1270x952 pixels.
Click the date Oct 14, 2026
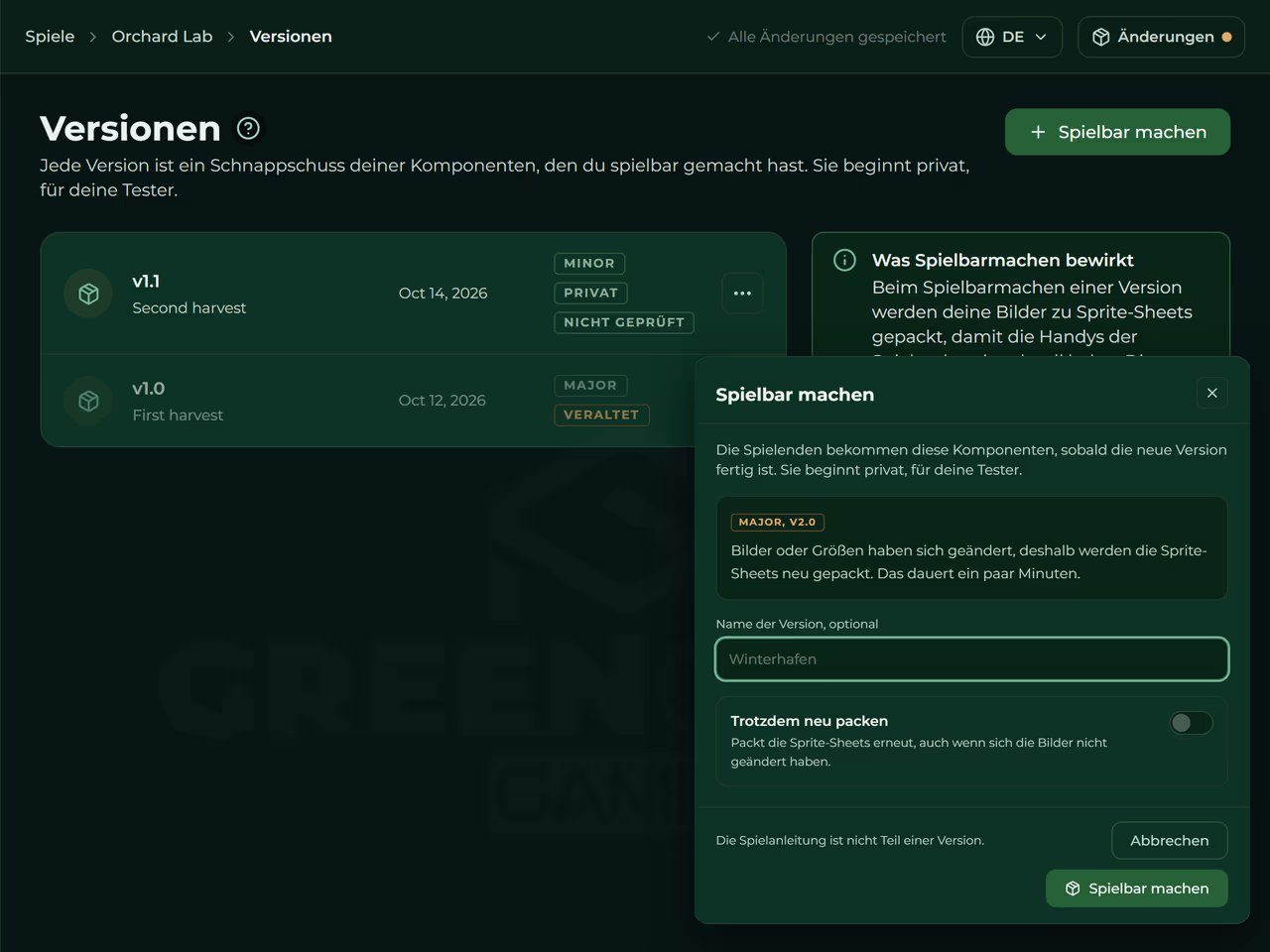pyautogui.click(x=443, y=294)
